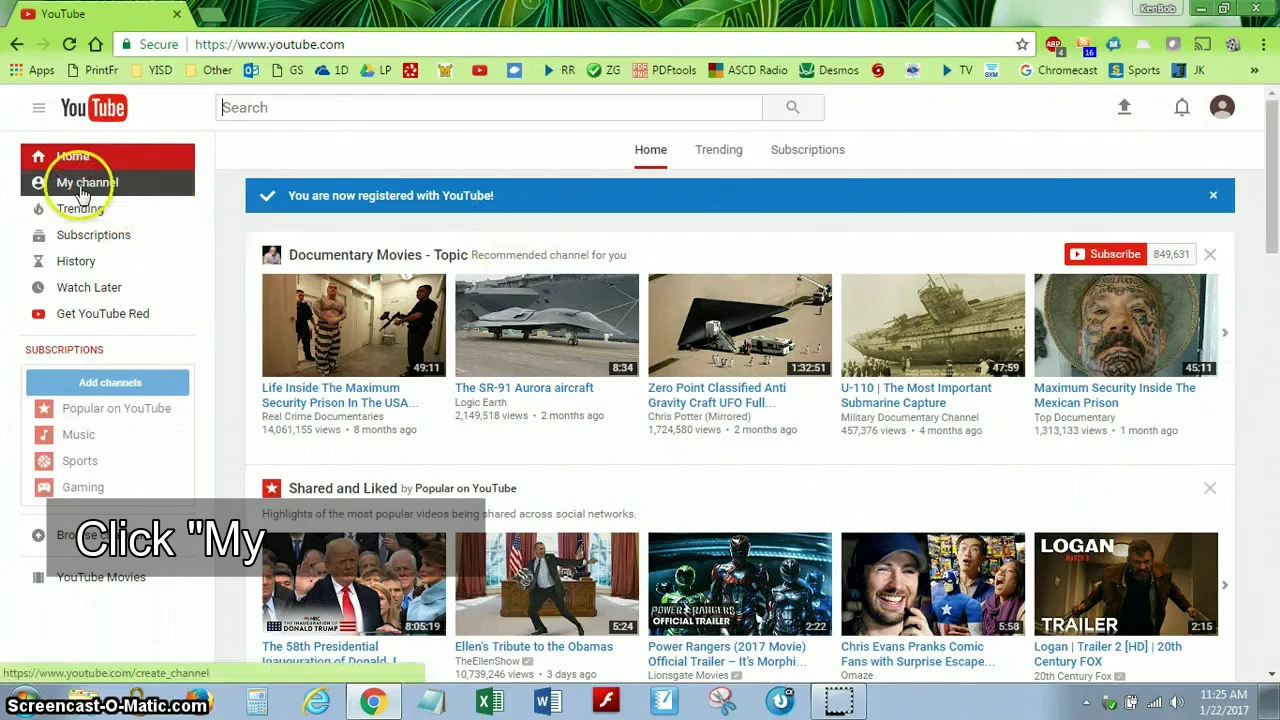Image resolution: width=1280 pixels, height=720 pixels.
Task: Show next videos in Shared and Liked shelf
Action: click(x=1225, y=585)
